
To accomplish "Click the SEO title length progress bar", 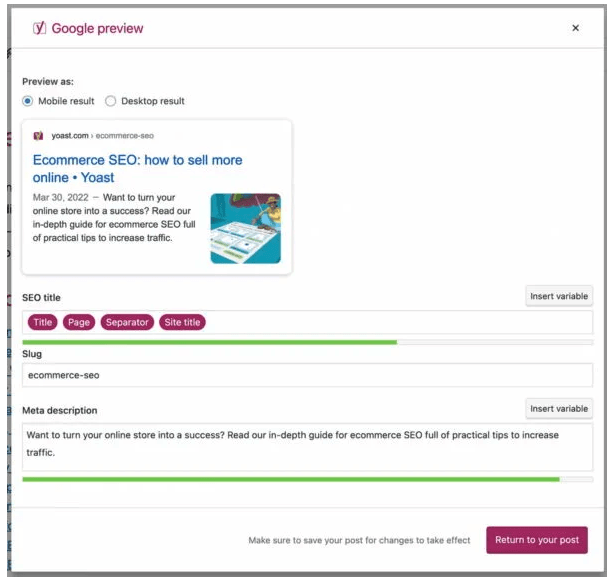I will pyautogui.click(x=307, y=342).
